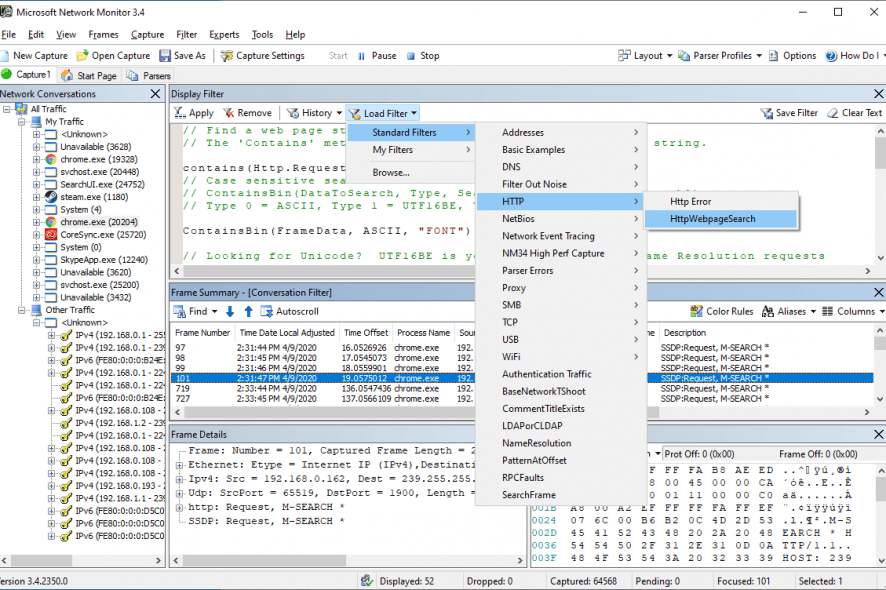Clear Text in the display filter
Viewport: 886px width, 590px height.
854,113
